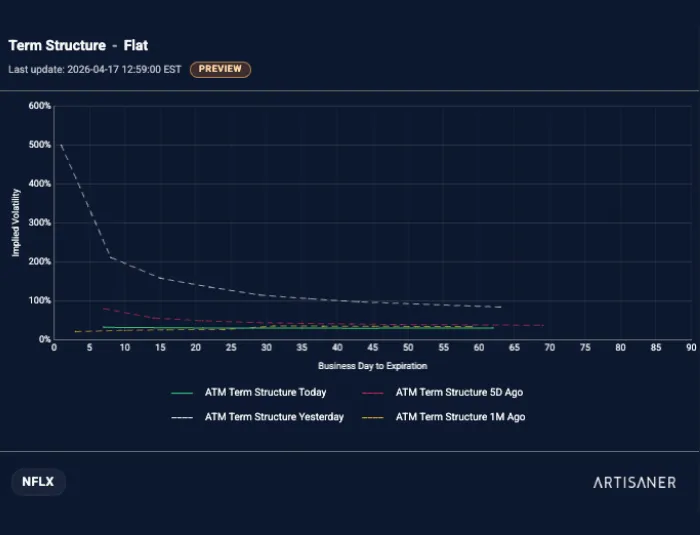This screenshot has height=535, width=700.
Task: Click the 500% y-axis tick label
Action: pyautogui.click(x=40, y=145)
